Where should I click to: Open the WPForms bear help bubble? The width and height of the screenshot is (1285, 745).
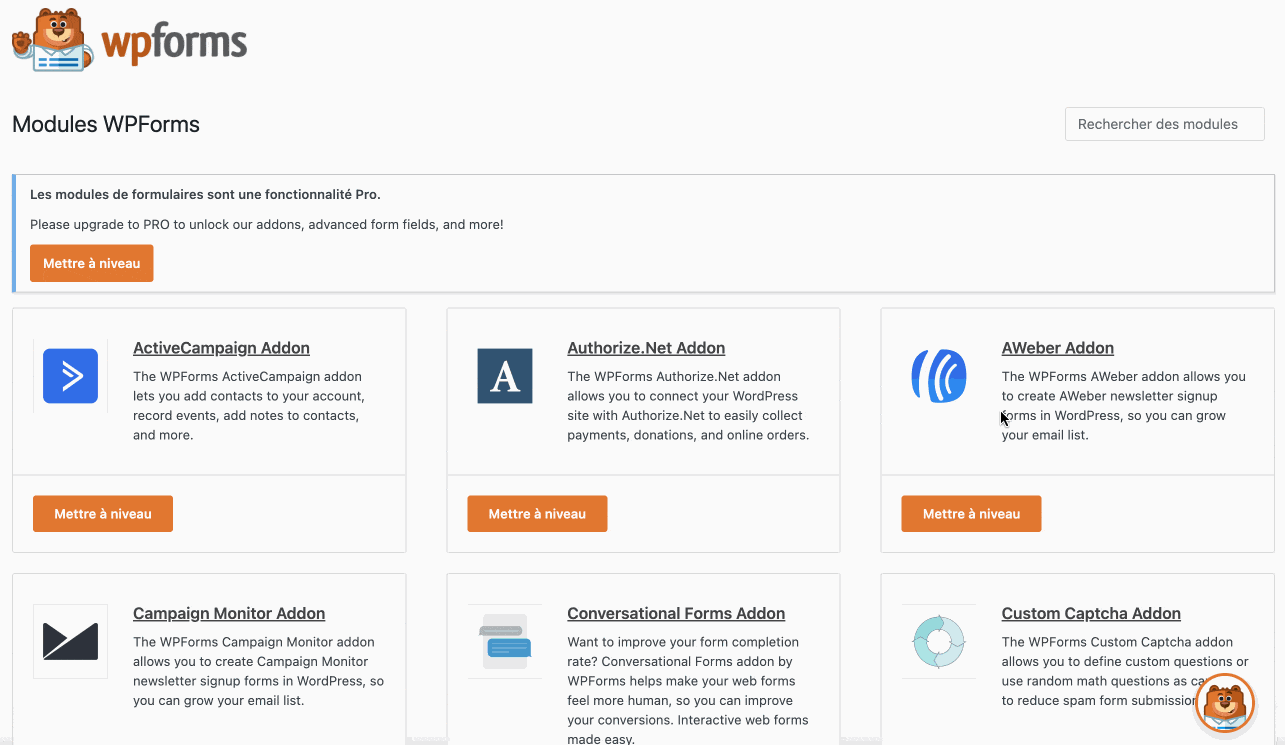click(1224, 704)
